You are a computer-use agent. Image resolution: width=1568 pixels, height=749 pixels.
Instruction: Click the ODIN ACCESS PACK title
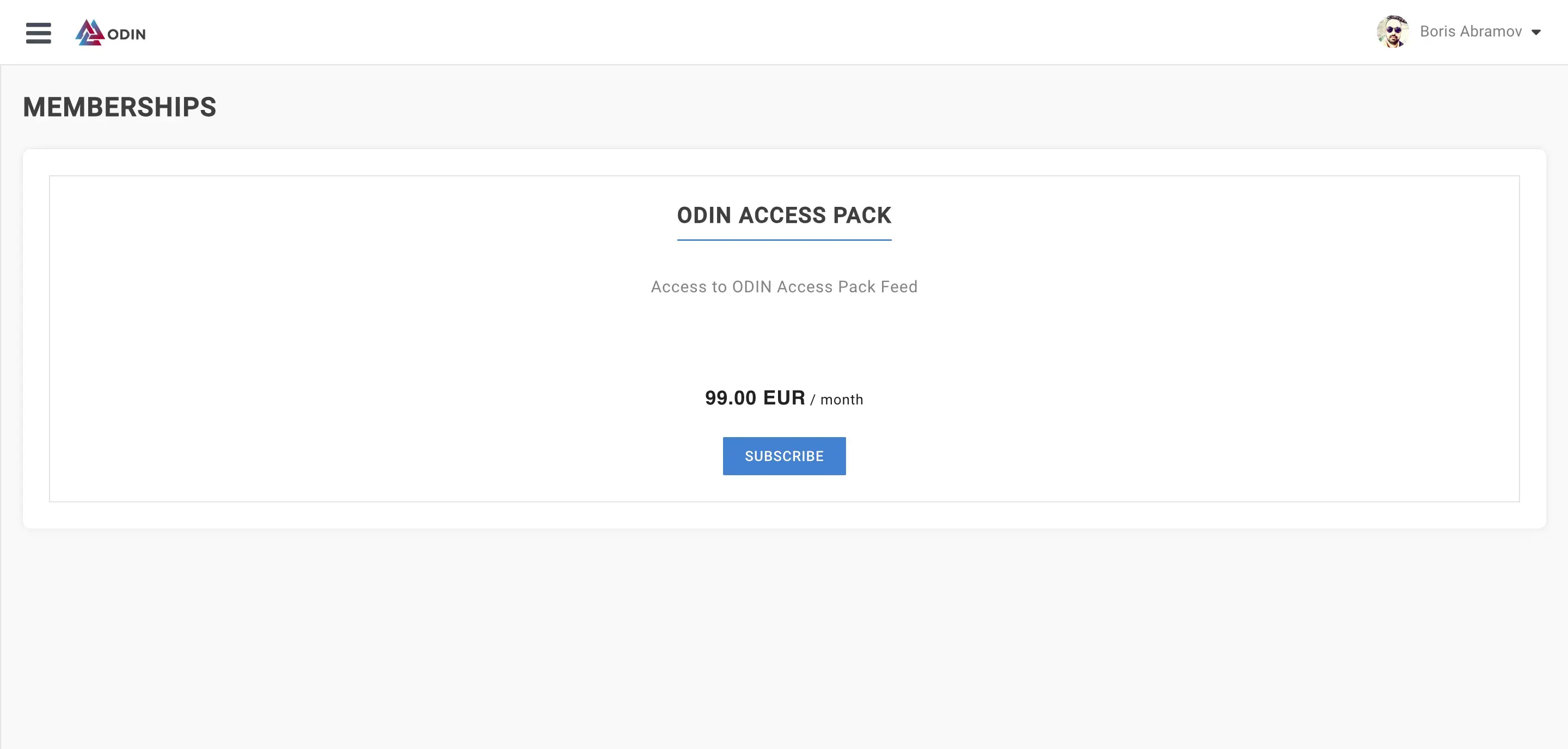[x=784, y=216]
